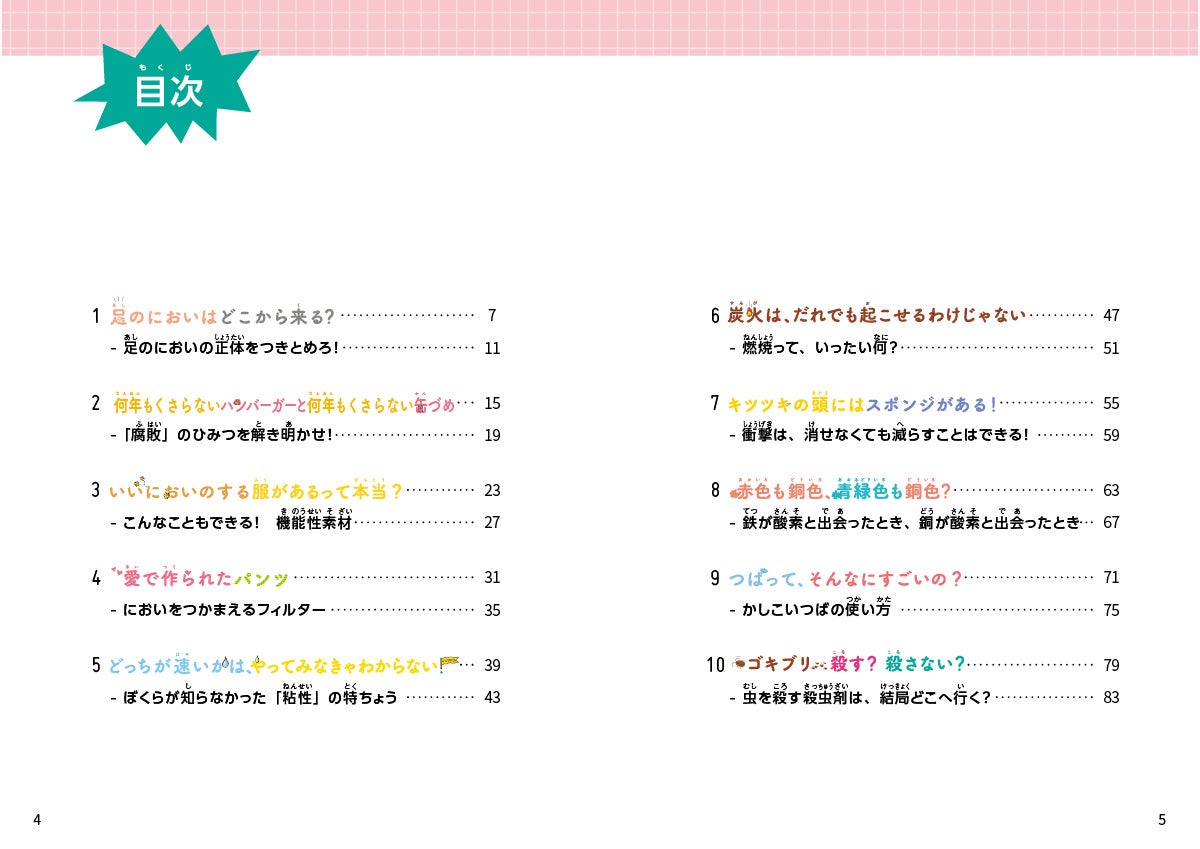Screen dimensions: 1200x849
Task: Click the sparkle lines above 足のにおい title
Action: tap(117, 299)
